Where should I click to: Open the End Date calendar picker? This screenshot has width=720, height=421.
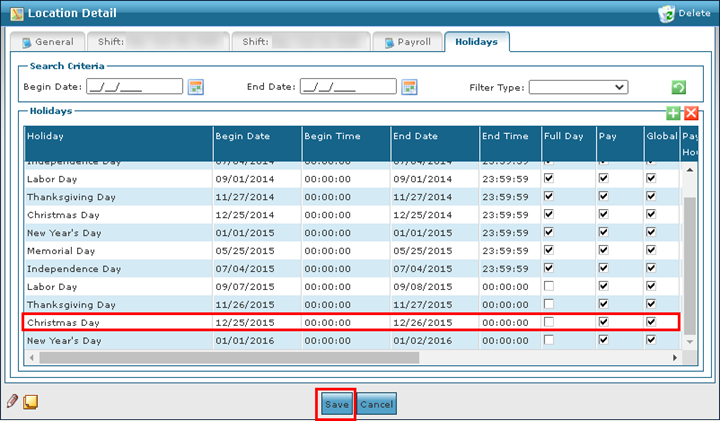(x=409, y=87)
